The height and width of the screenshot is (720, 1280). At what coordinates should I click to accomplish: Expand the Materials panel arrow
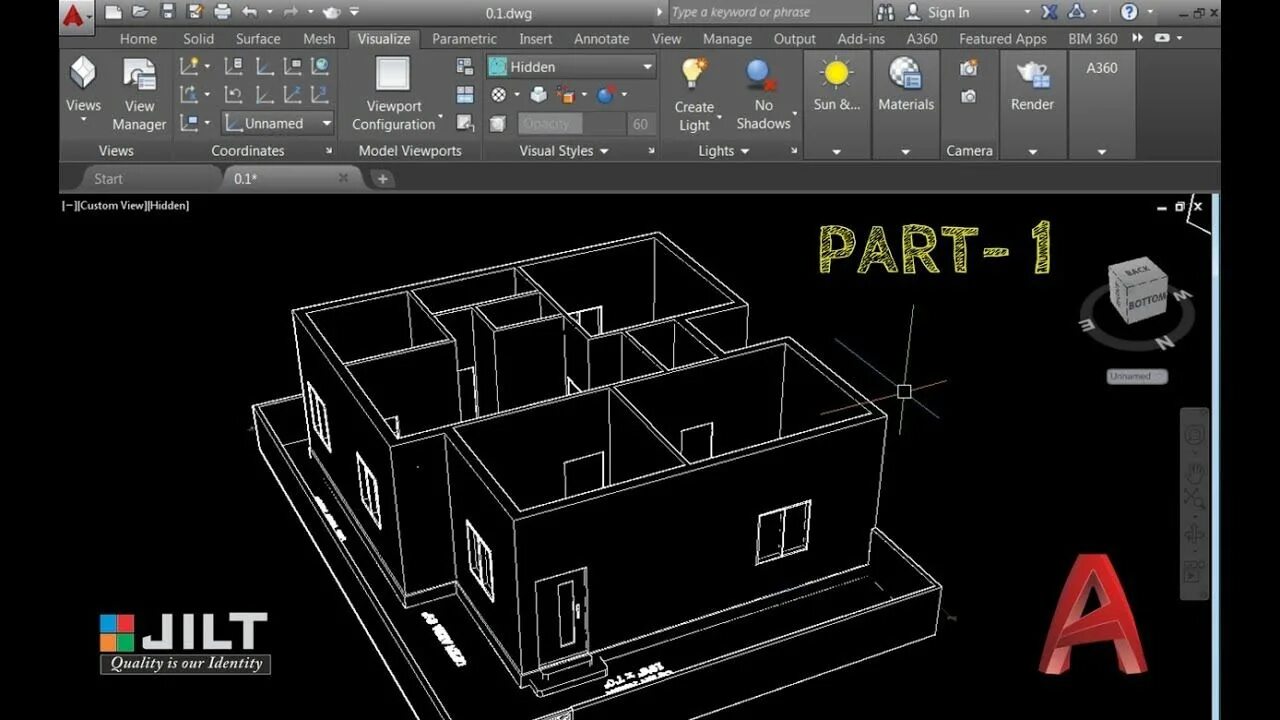pyautogui.click(x=906, y=152)
